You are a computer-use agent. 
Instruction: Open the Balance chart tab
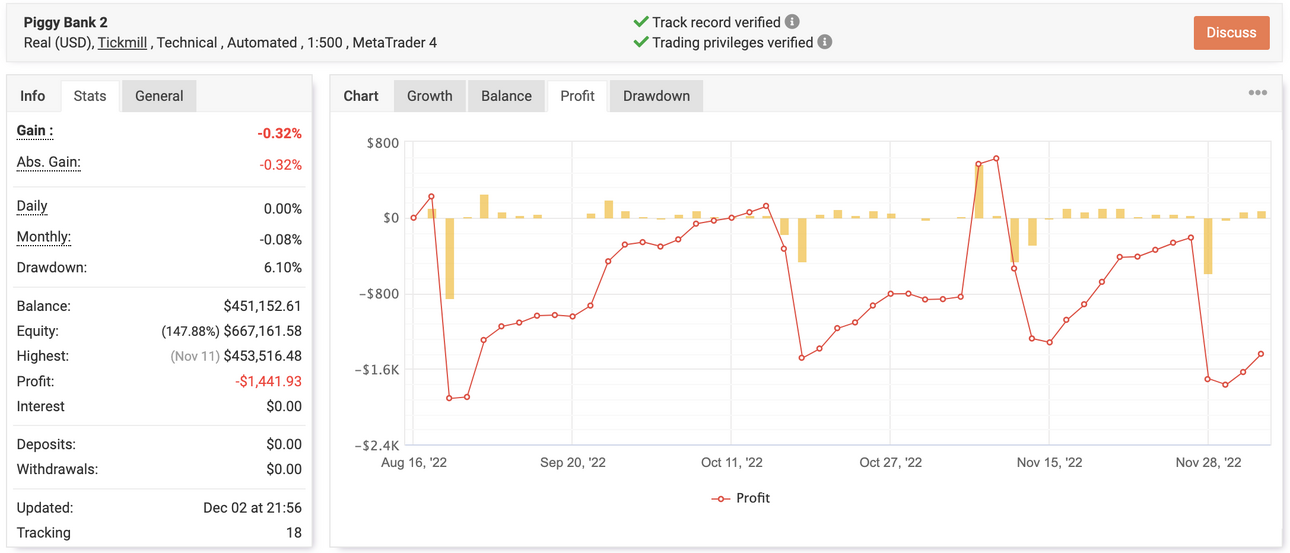click(x=506, y=96)
